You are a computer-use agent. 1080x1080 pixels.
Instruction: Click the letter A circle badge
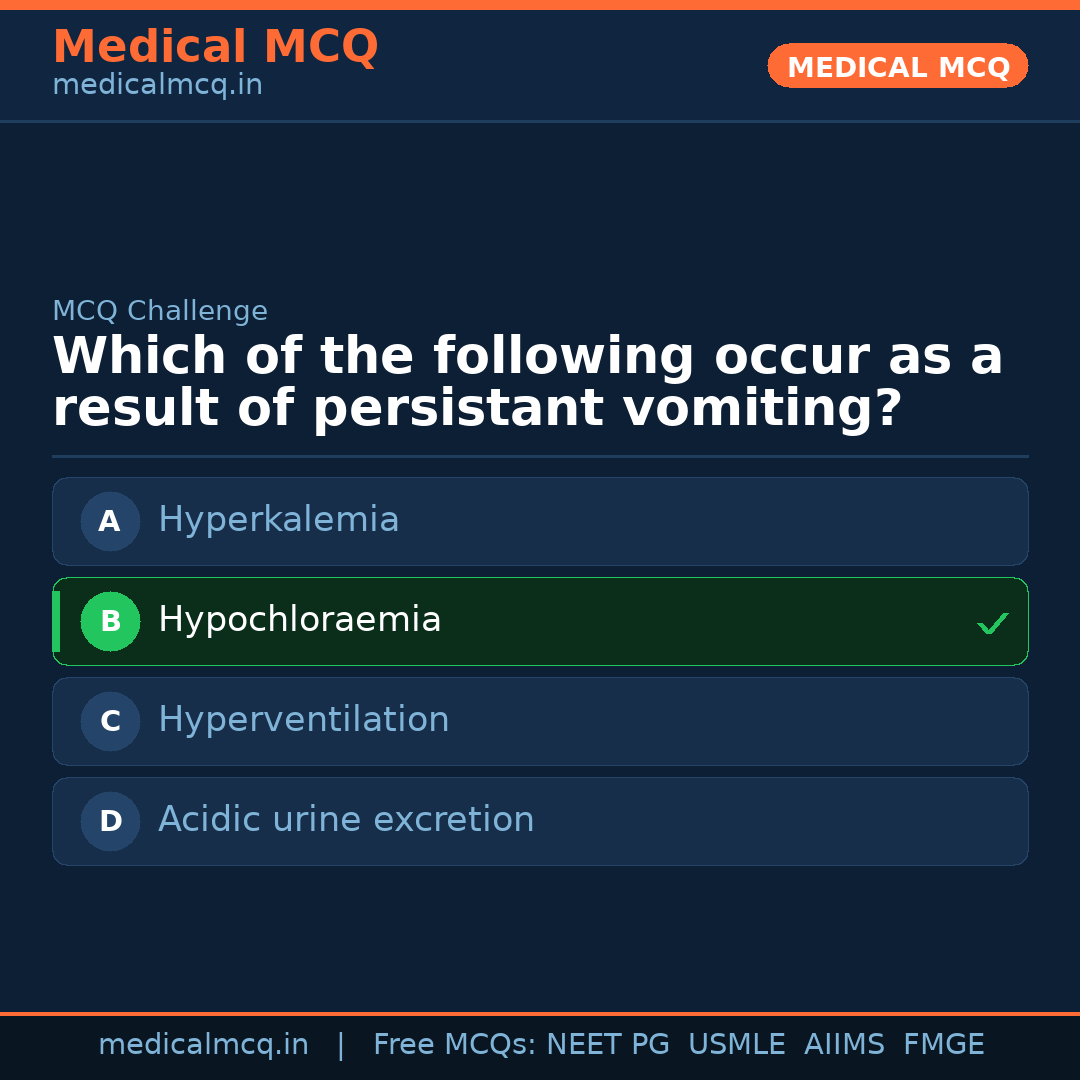pos(110,521)
